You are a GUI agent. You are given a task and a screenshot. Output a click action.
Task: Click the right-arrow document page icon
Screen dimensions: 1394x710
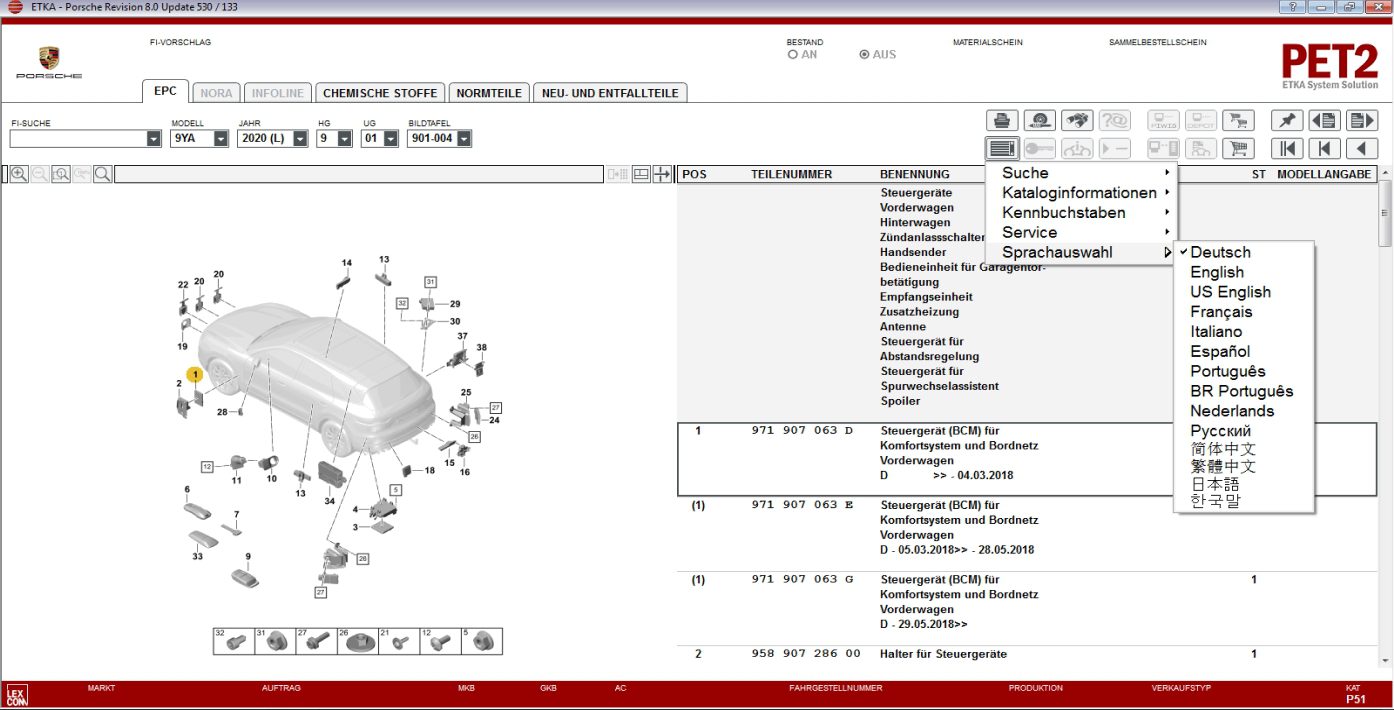tap(1362, 121)
